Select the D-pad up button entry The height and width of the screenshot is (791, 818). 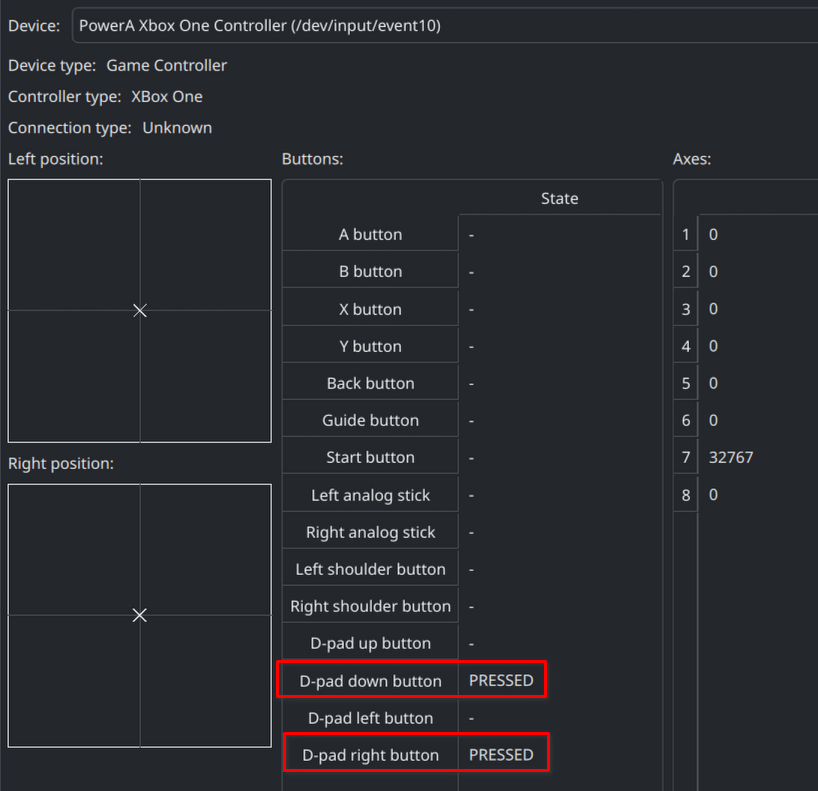[370, 642]
